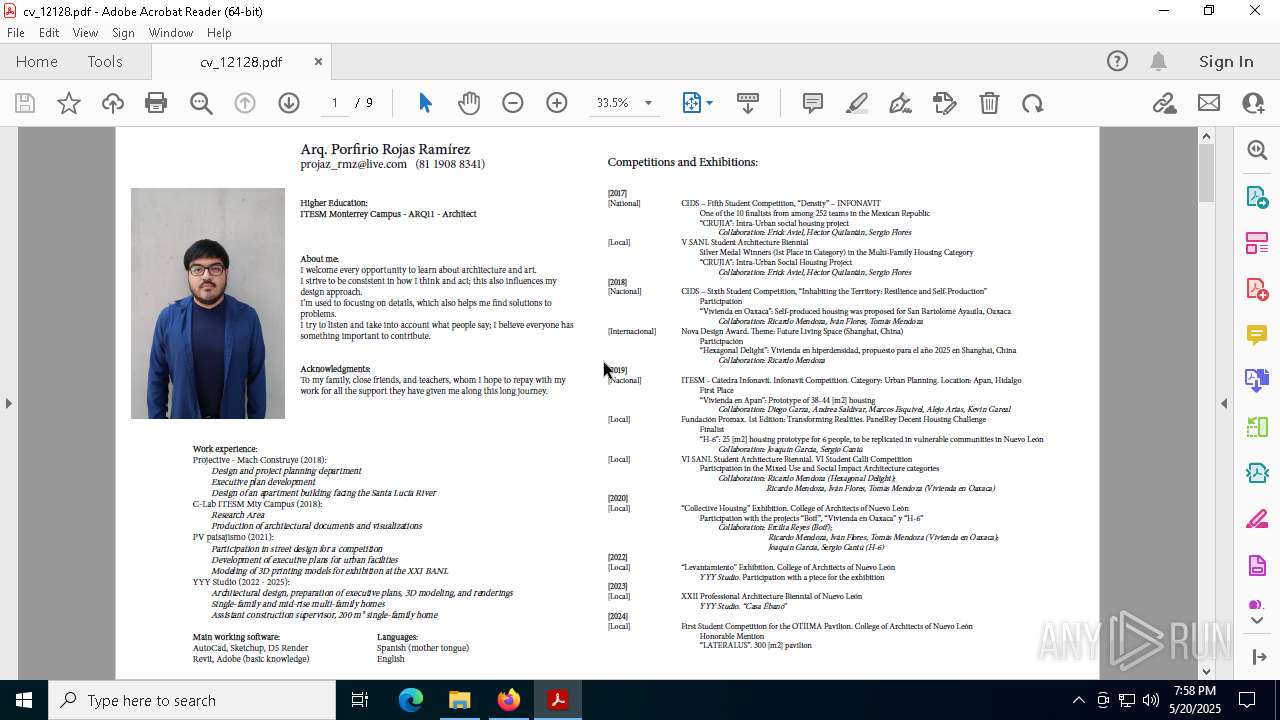Open the search zoom tool in right pane
Image resolution: width=1280 pixels, height=720 pixels.
pos(1257,150)
